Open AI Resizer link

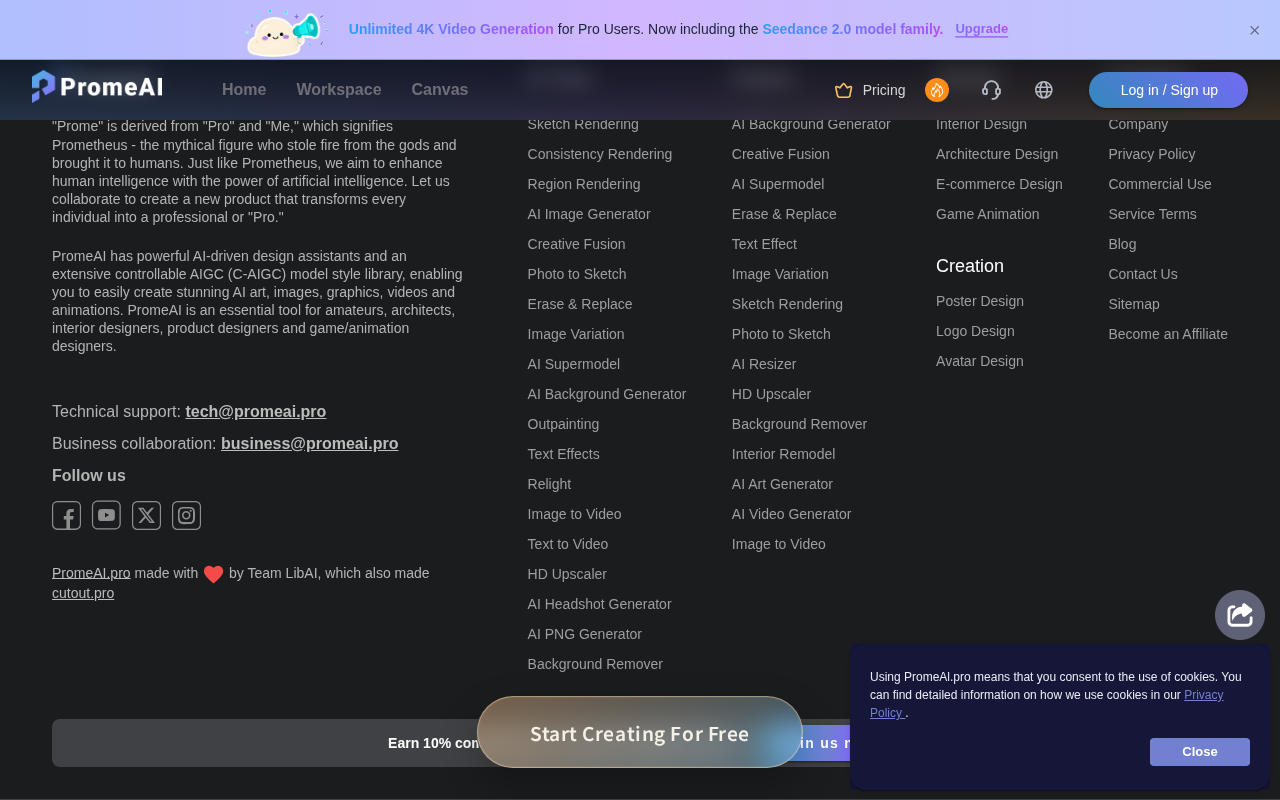point(764,364)
